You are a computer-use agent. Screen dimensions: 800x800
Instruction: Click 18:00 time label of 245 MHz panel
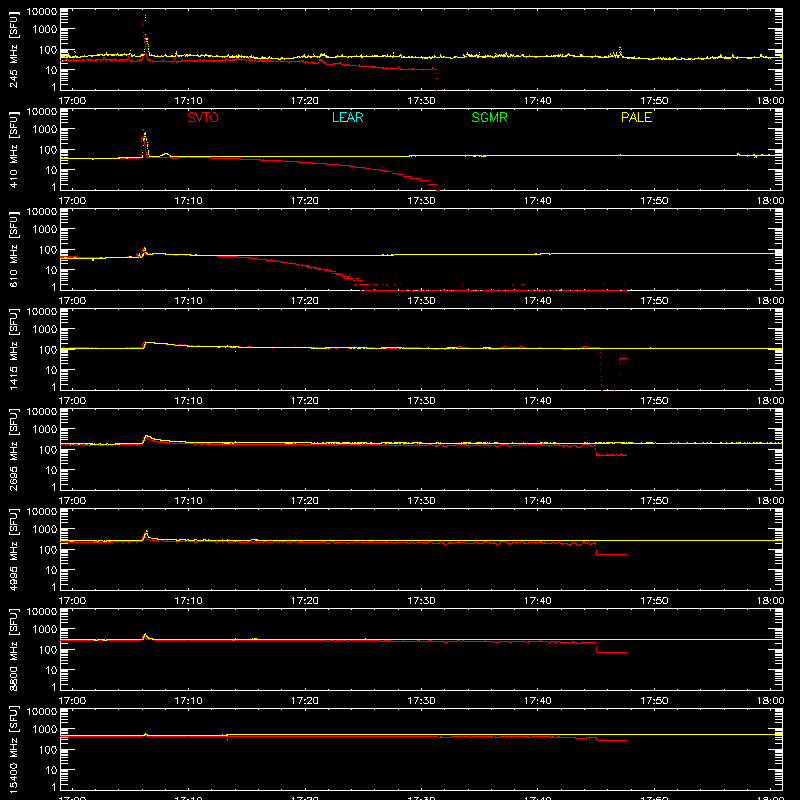click(770, 101)
